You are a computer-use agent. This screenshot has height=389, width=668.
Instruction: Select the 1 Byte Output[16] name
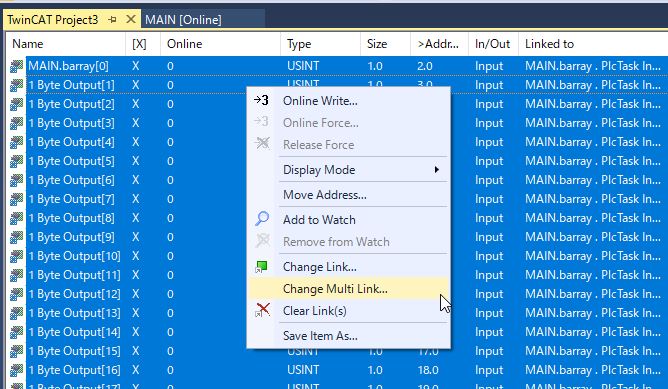coord(75,370)
